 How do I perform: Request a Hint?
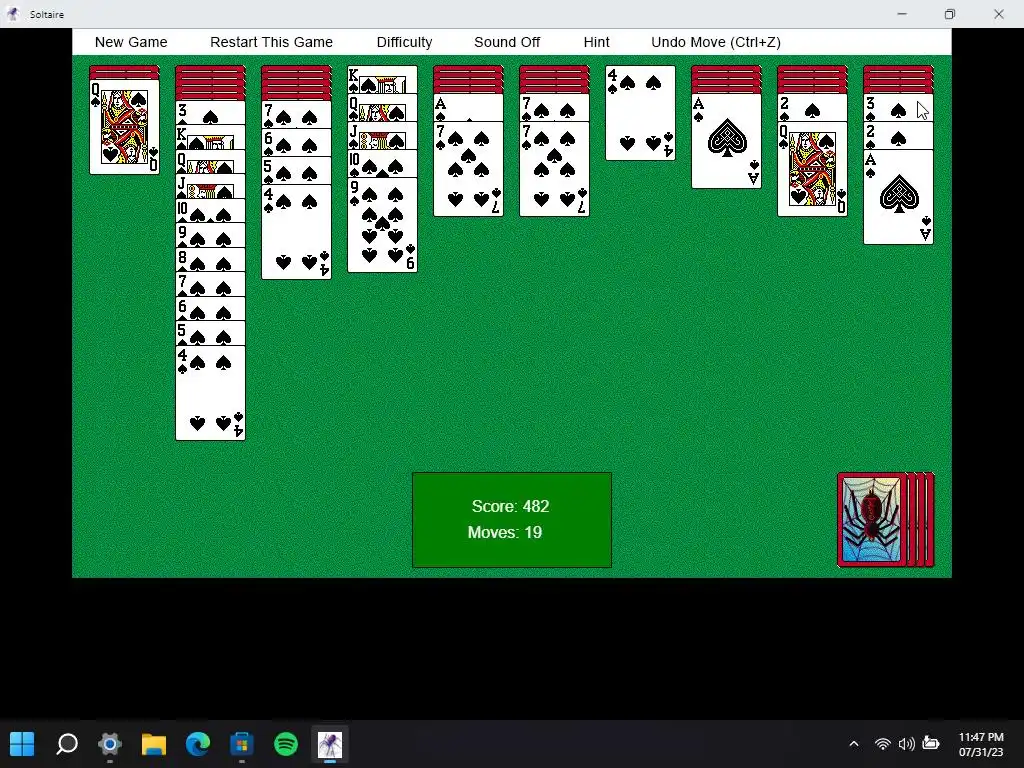coord(596,42)
